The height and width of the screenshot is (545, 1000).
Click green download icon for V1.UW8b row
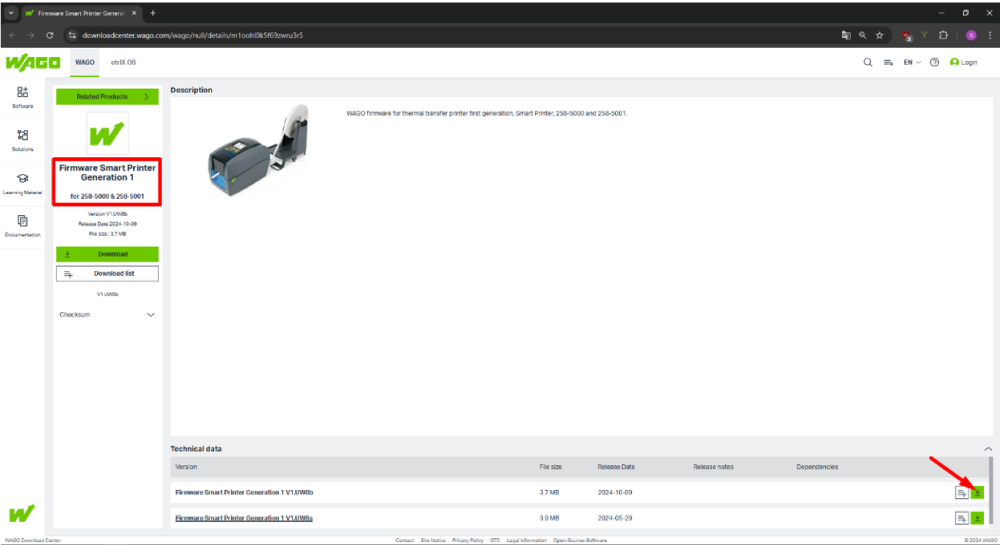[977, 492]
